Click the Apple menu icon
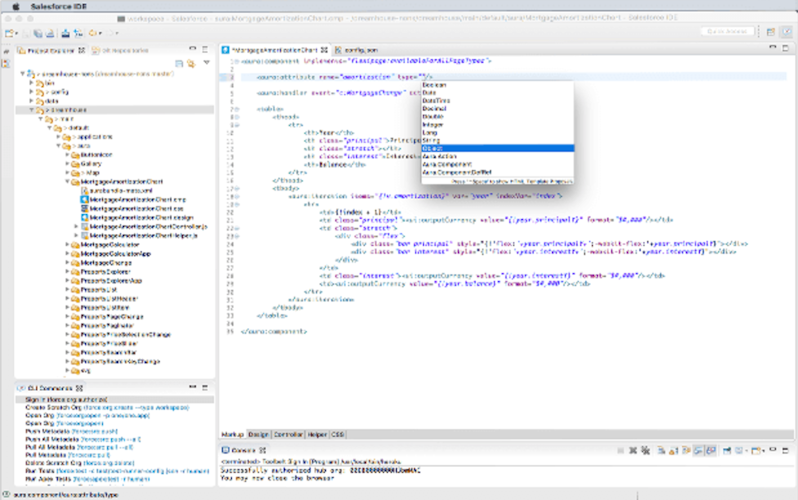Screen dimensions: 798x500 click(x=14, y=5)
